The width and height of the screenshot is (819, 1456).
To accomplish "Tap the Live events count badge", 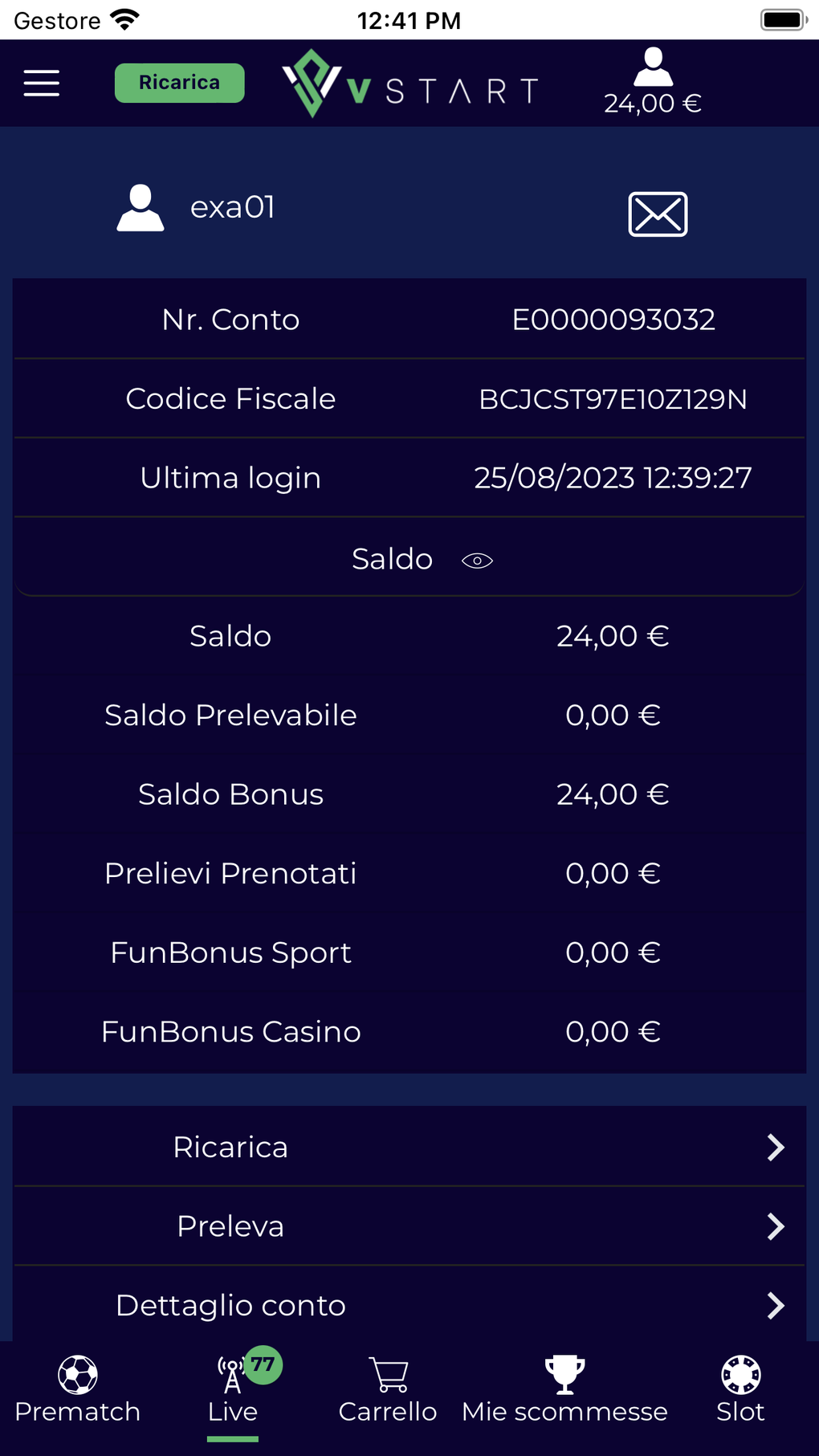I will (263, 1364).
